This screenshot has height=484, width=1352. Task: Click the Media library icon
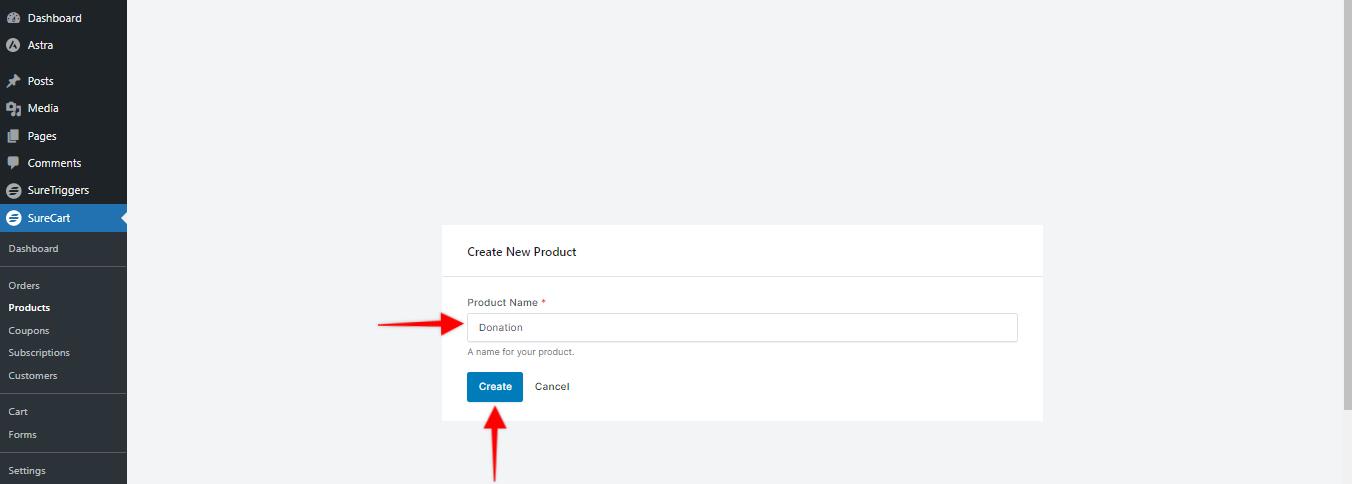tap(13, 108)
